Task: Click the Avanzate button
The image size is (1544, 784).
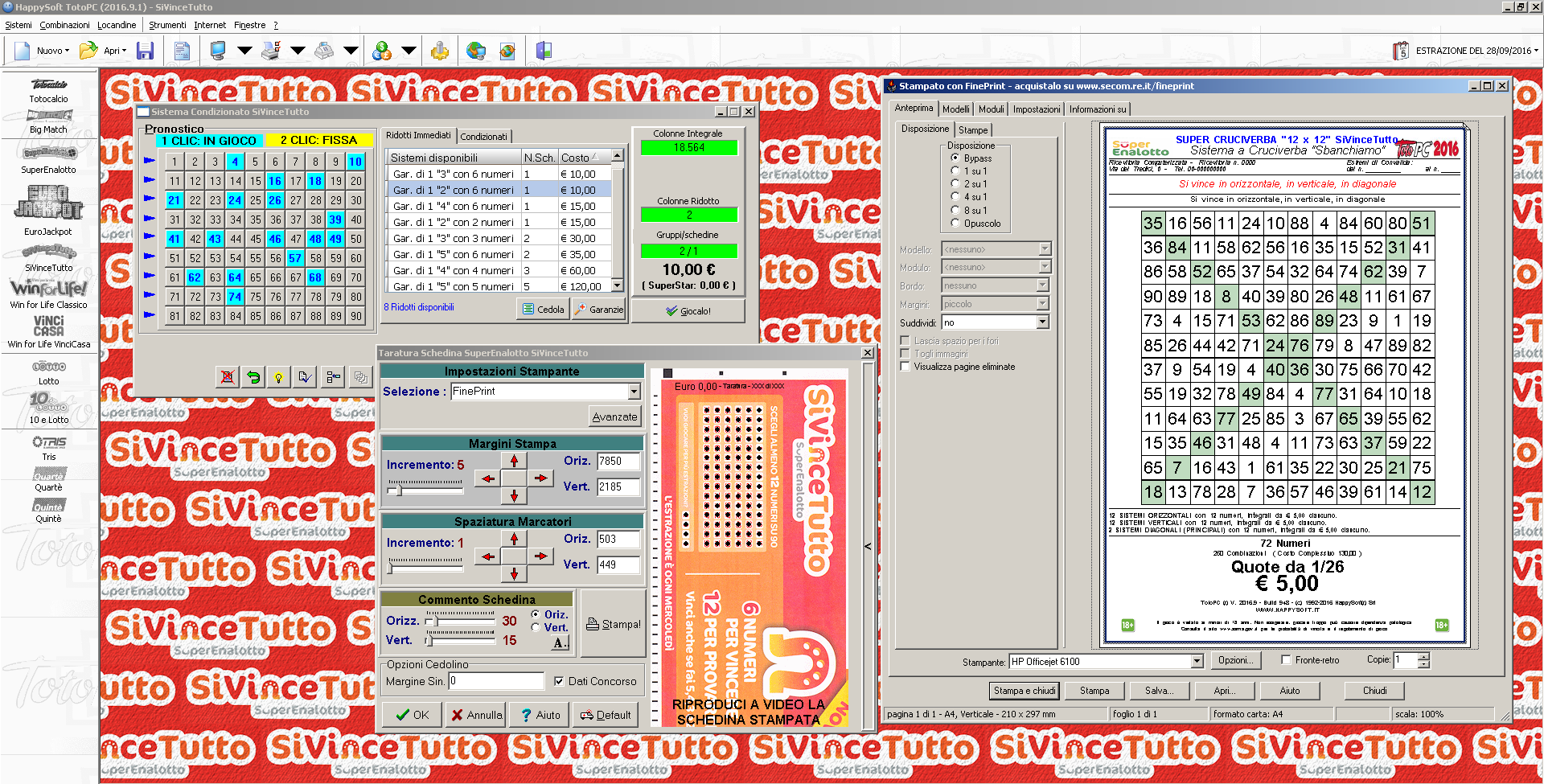Action: 615,417
